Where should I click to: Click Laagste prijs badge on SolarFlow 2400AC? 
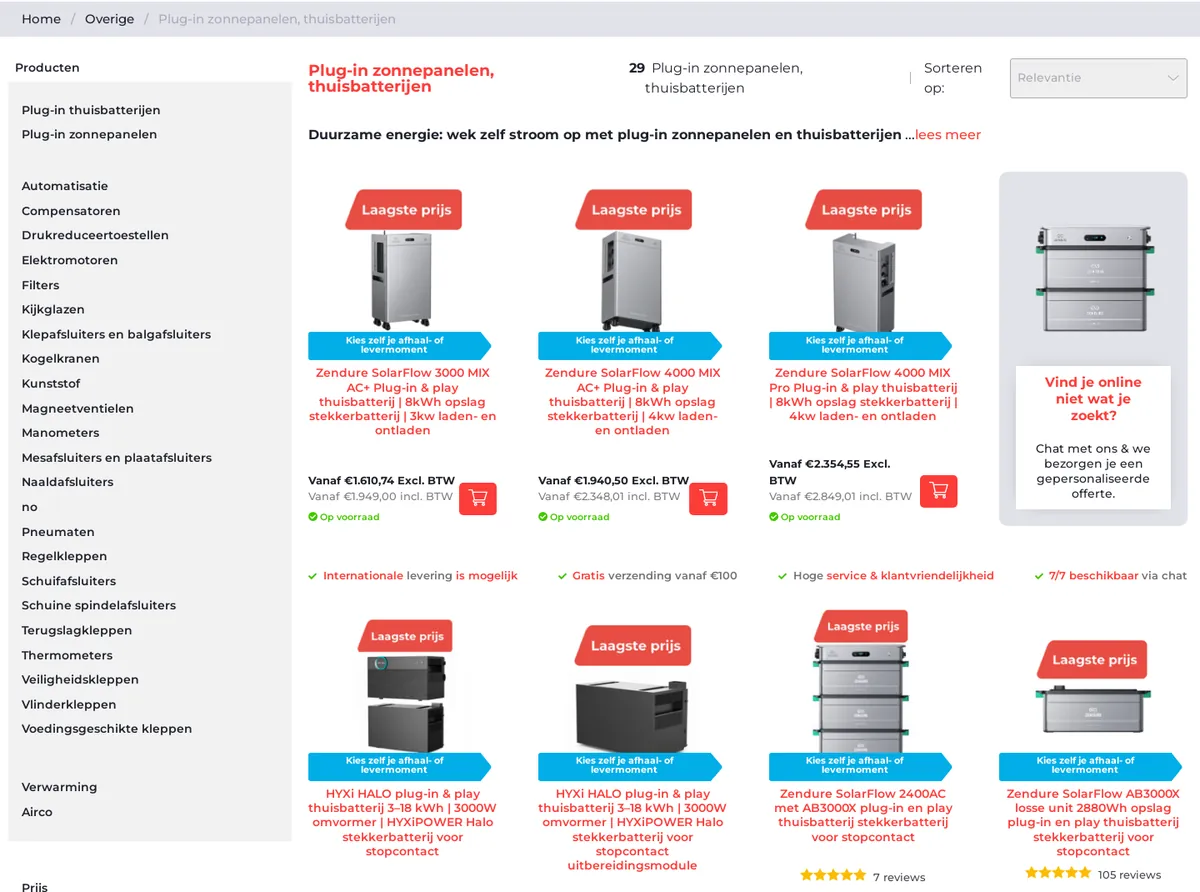point(863,627)
